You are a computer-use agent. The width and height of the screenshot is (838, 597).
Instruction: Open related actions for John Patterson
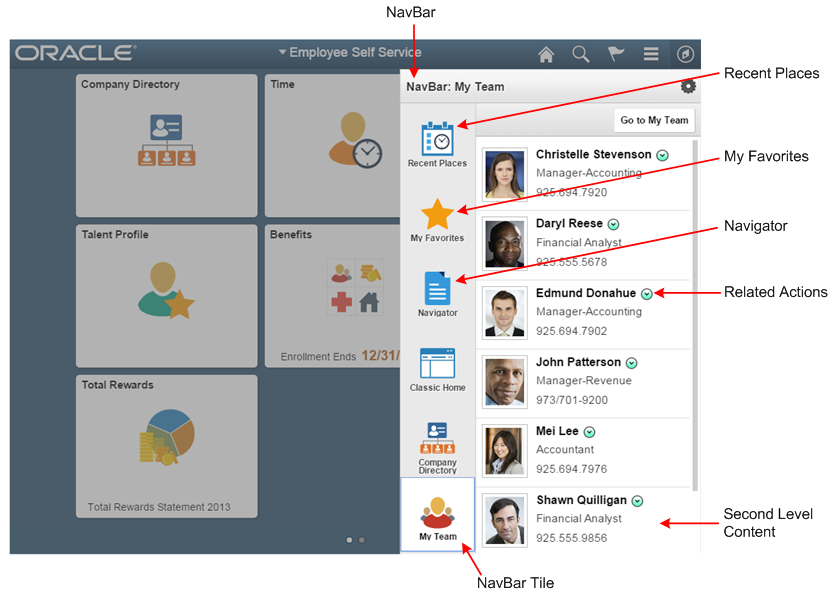click(x=631, y=363)
